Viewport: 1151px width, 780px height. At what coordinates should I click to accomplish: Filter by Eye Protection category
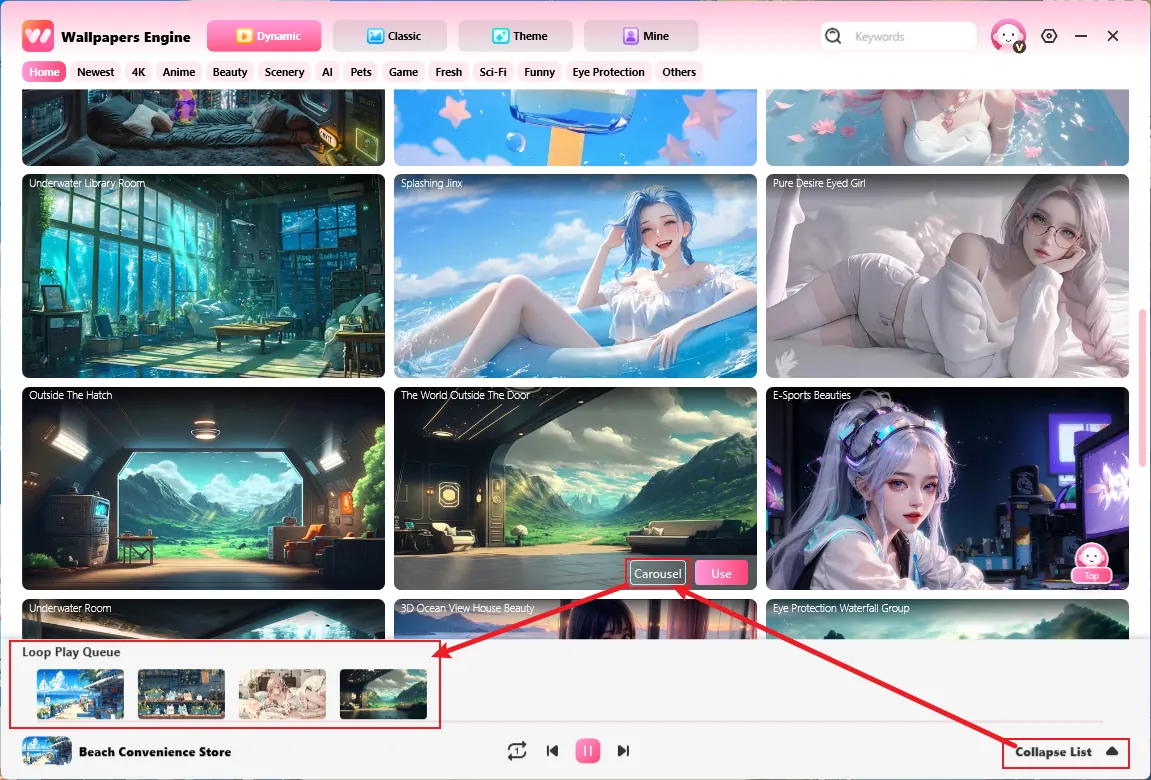608,72
